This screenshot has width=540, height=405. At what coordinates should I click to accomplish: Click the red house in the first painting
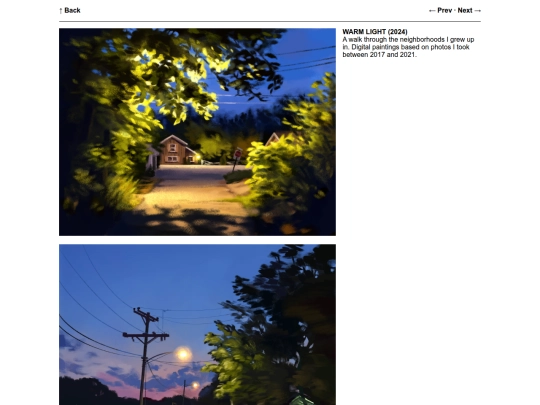pos(176,150)
